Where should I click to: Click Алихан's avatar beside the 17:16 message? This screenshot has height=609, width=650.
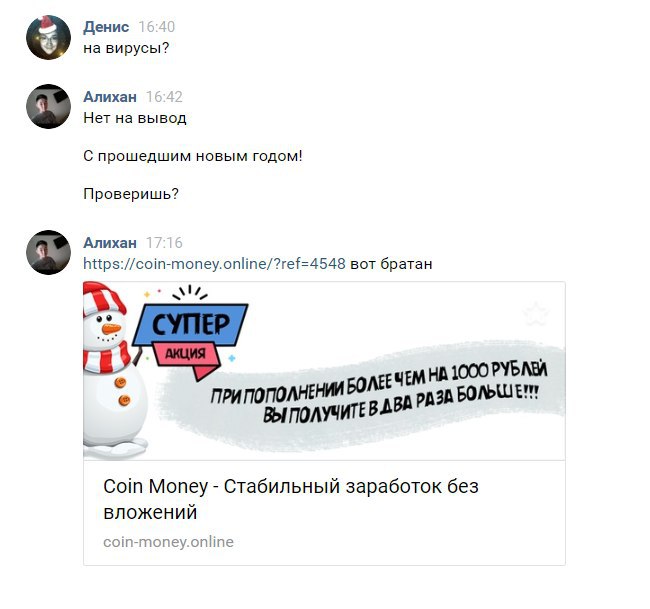(49, 252)
